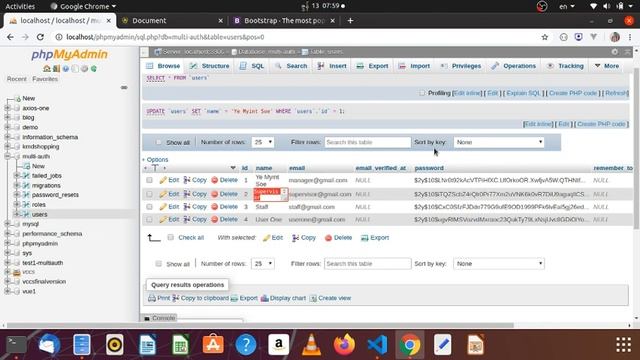The width and height of the screenshot is (640, 360).
Task: Open the Export tab
Action: (372, 66)
